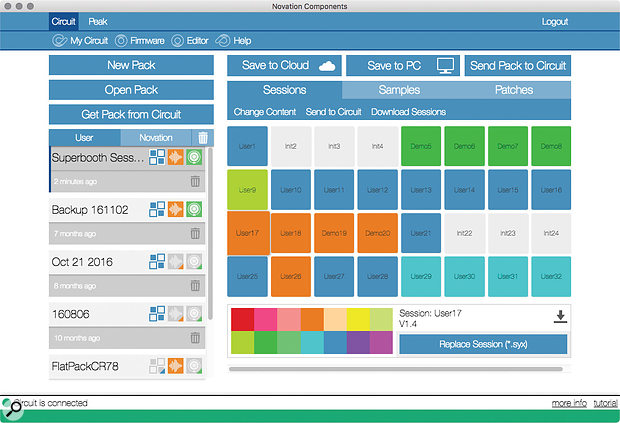
Task: Select the Demo5 session slot
Action: click(421, 146)
